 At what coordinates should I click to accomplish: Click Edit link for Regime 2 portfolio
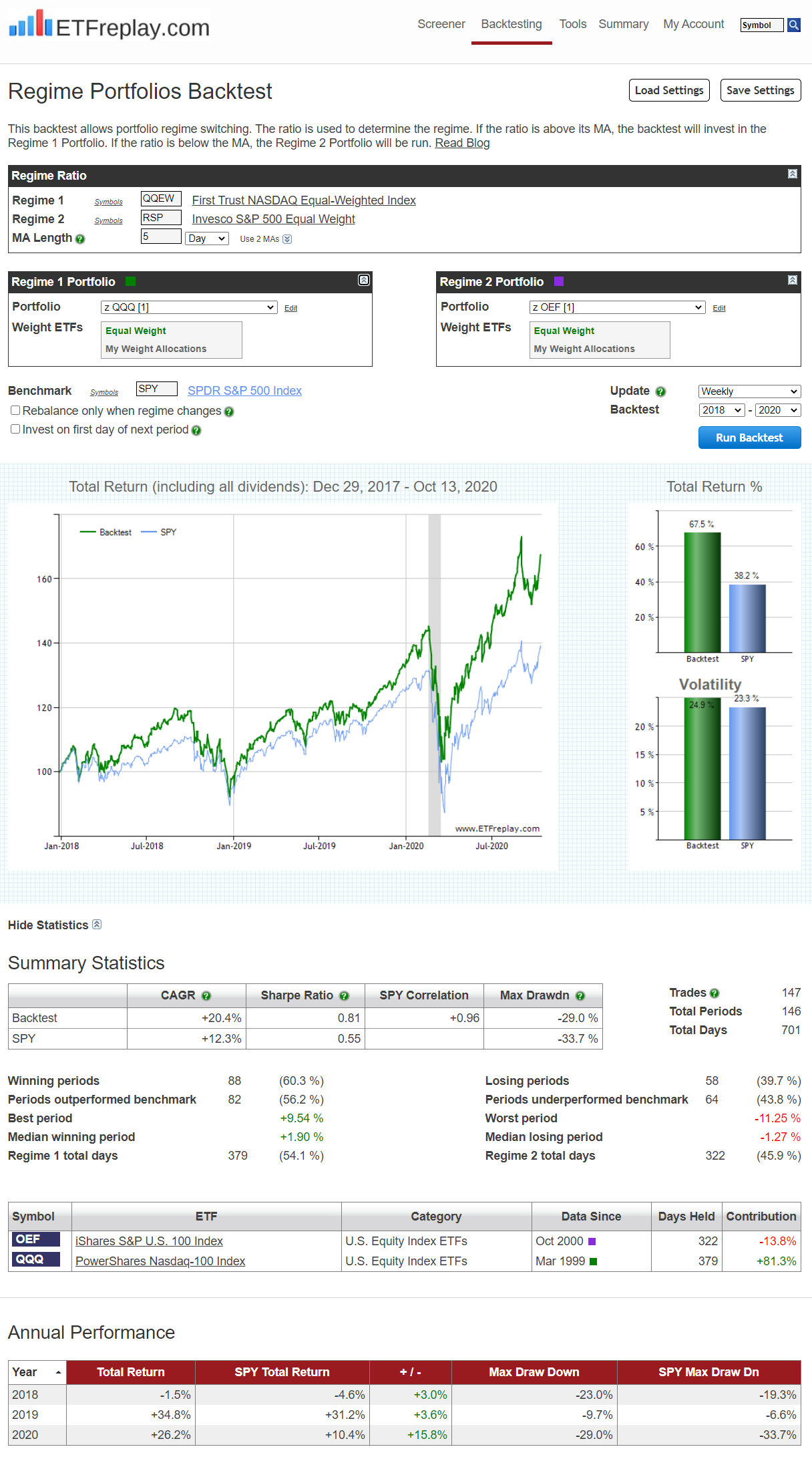click(719, 308)
